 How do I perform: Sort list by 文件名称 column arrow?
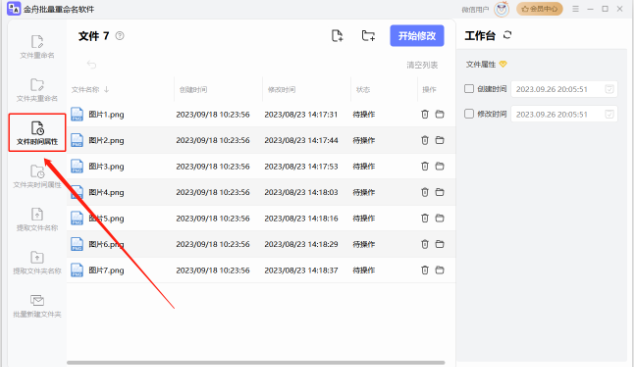tap(106, 89)
